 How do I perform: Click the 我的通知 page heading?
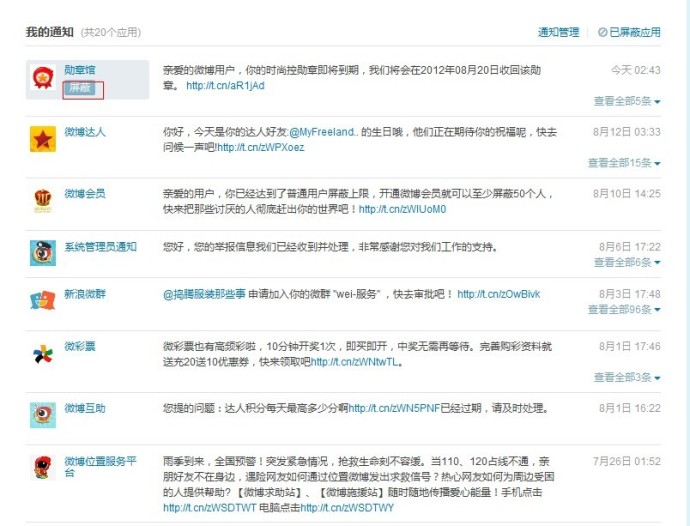[50, 32]
